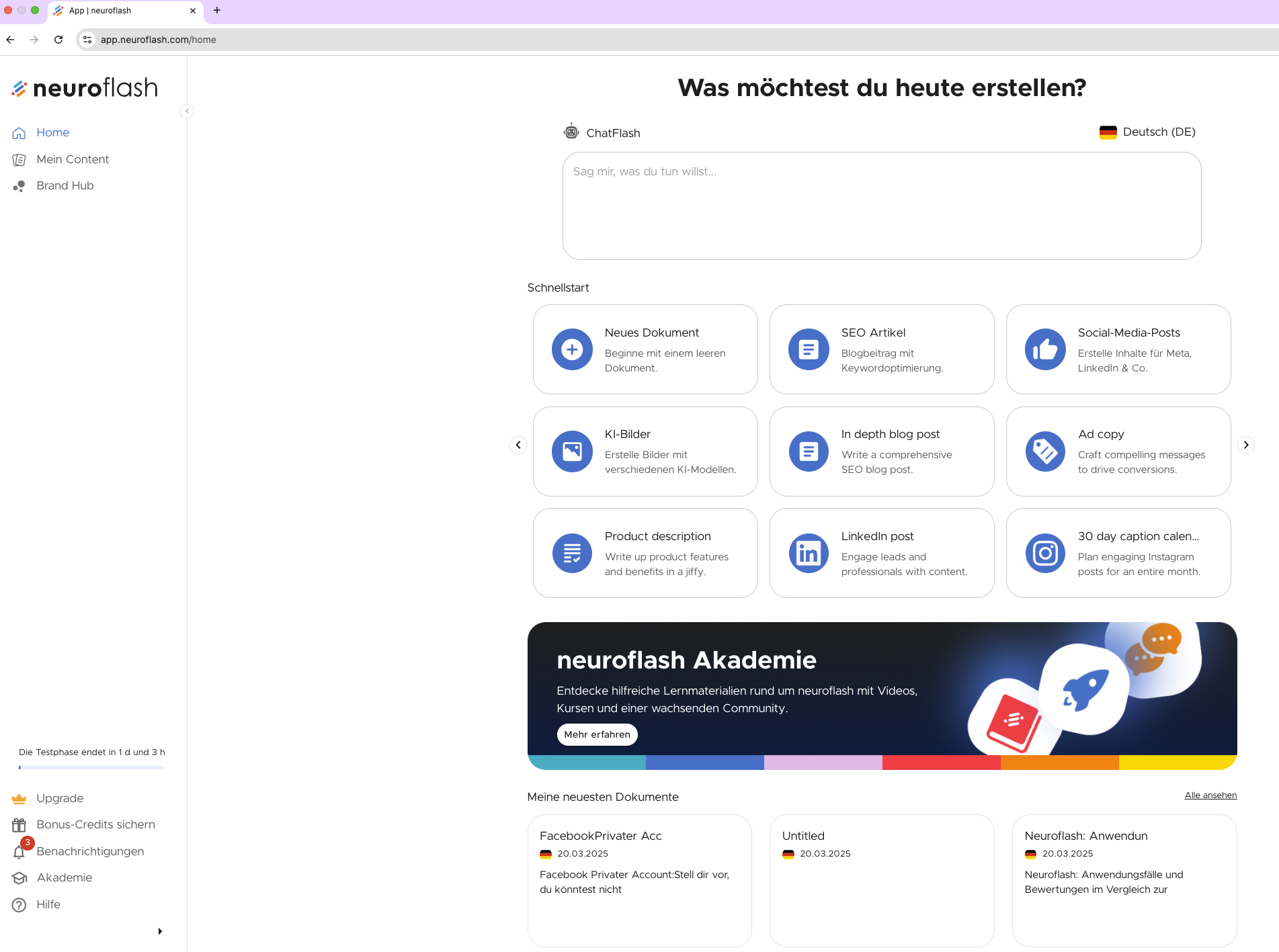The image size is (1279, 952).
Task: Open Home via its house icon
Action: (x=19, y=133)
